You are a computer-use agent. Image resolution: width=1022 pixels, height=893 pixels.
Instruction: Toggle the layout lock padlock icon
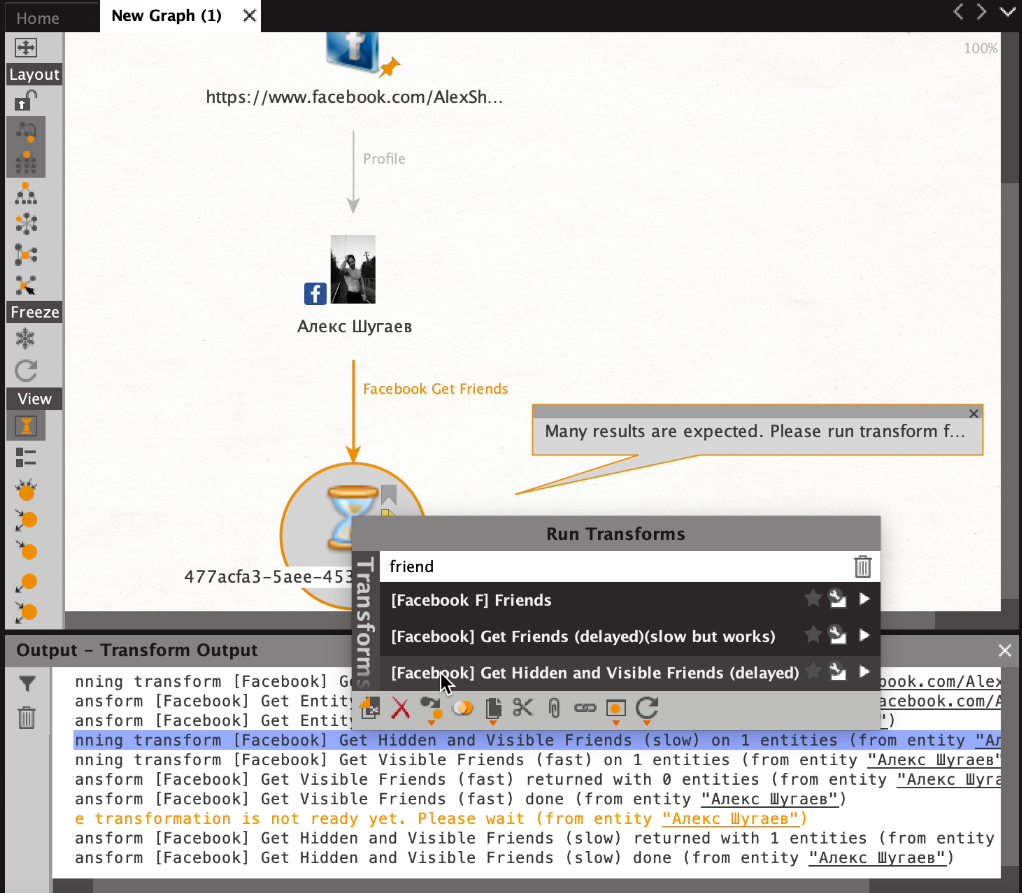(x=26, y=101)
